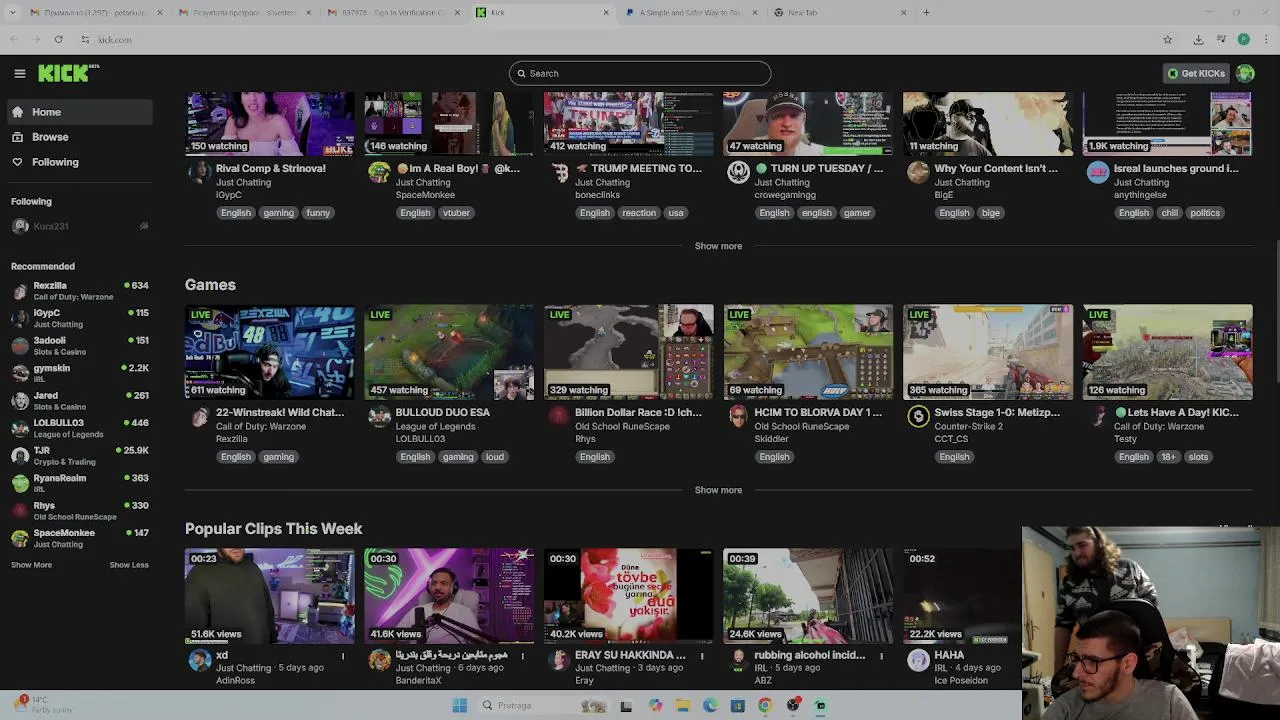Open Edge from the taskbar
1280x720 pixels.
(710, 706)
